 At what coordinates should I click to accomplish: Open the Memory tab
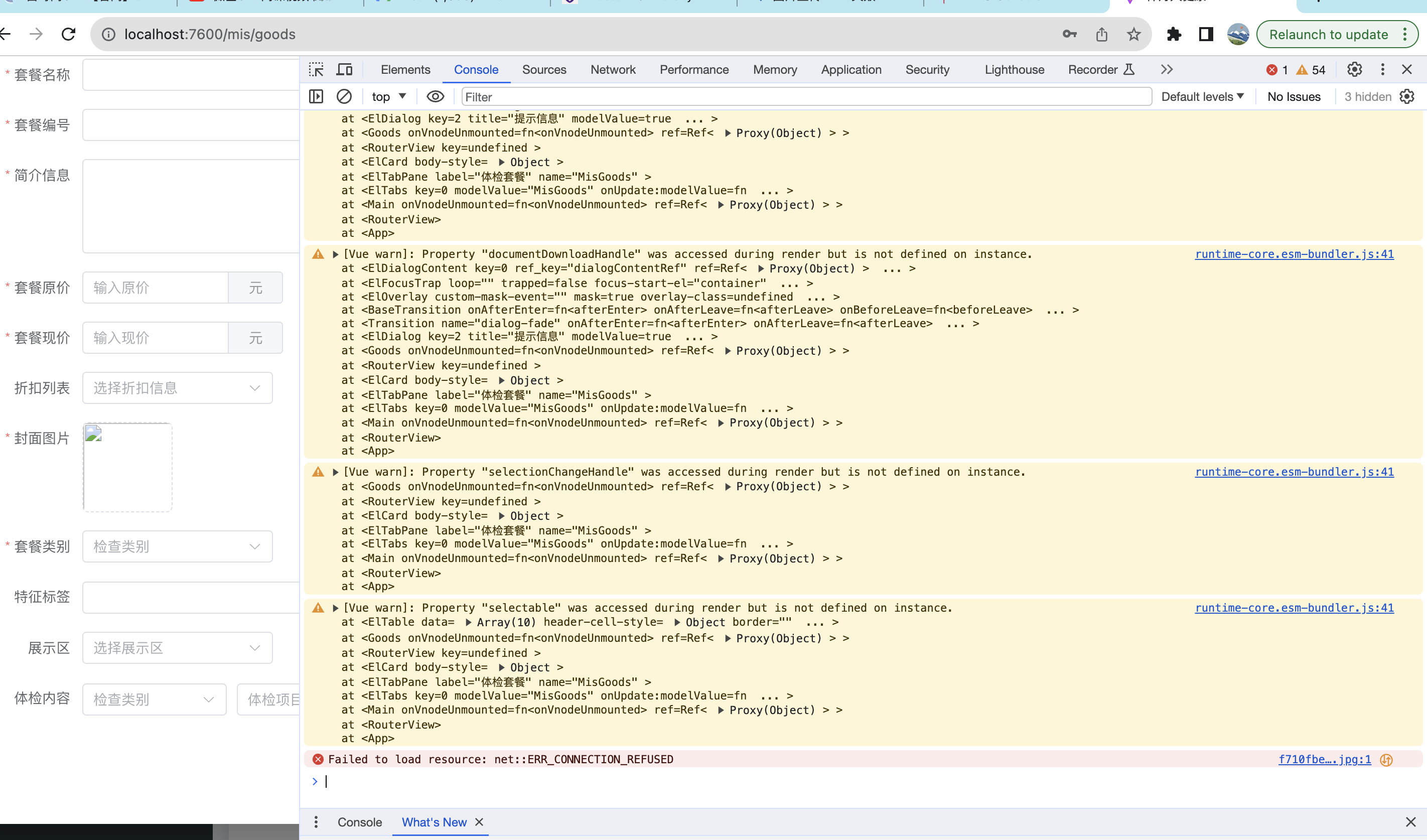775,70
